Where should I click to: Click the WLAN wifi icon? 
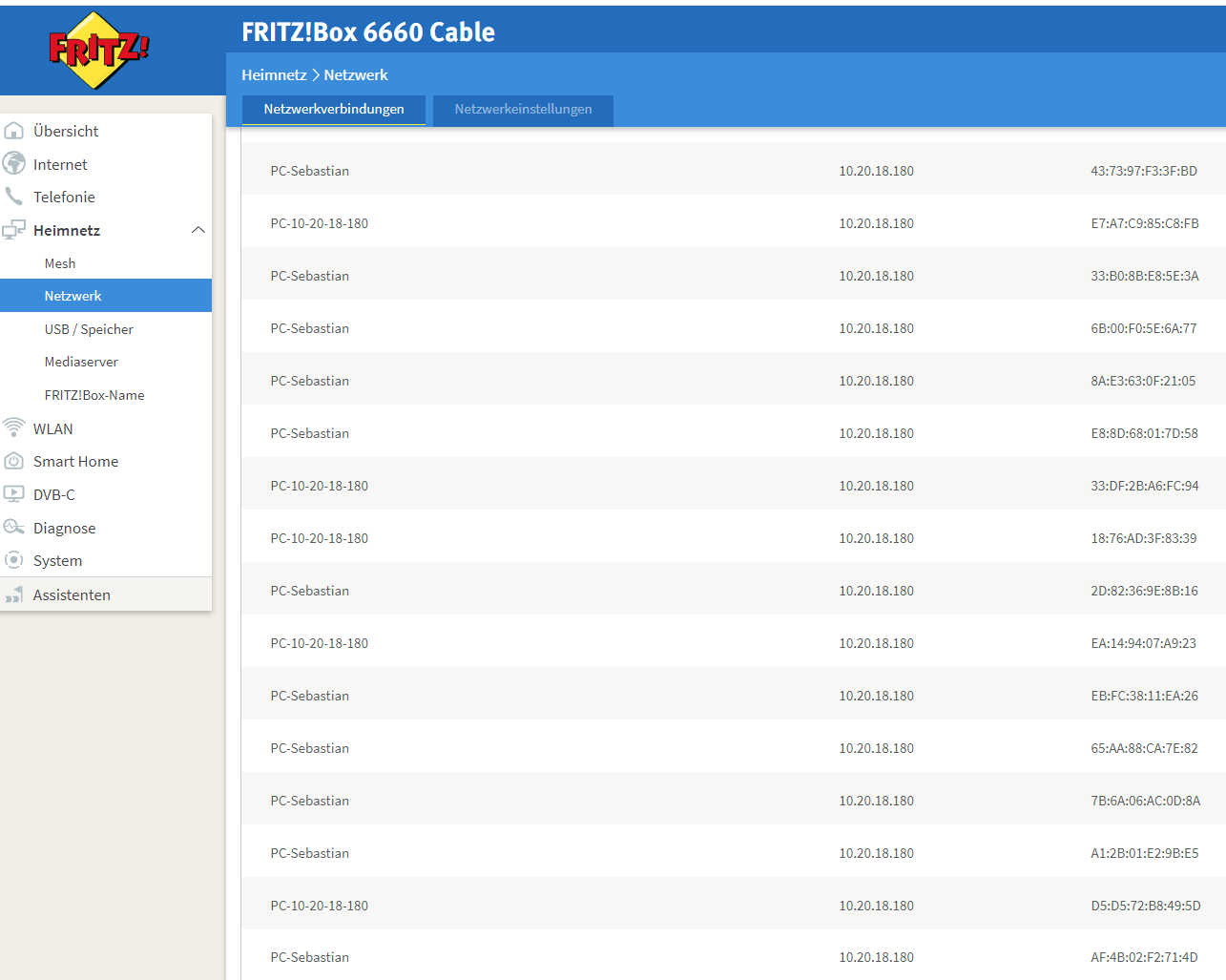pos(14,427)
